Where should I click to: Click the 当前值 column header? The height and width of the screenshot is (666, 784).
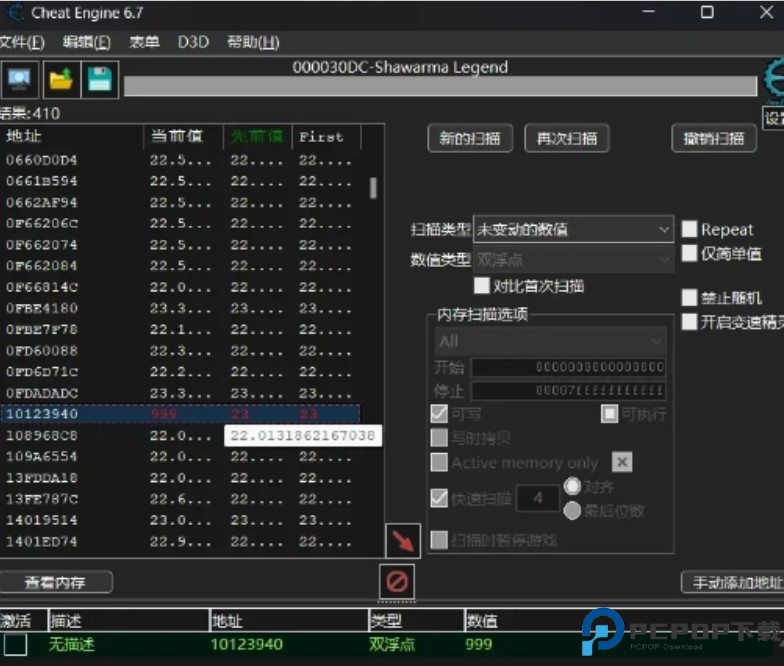pos(183,136)
